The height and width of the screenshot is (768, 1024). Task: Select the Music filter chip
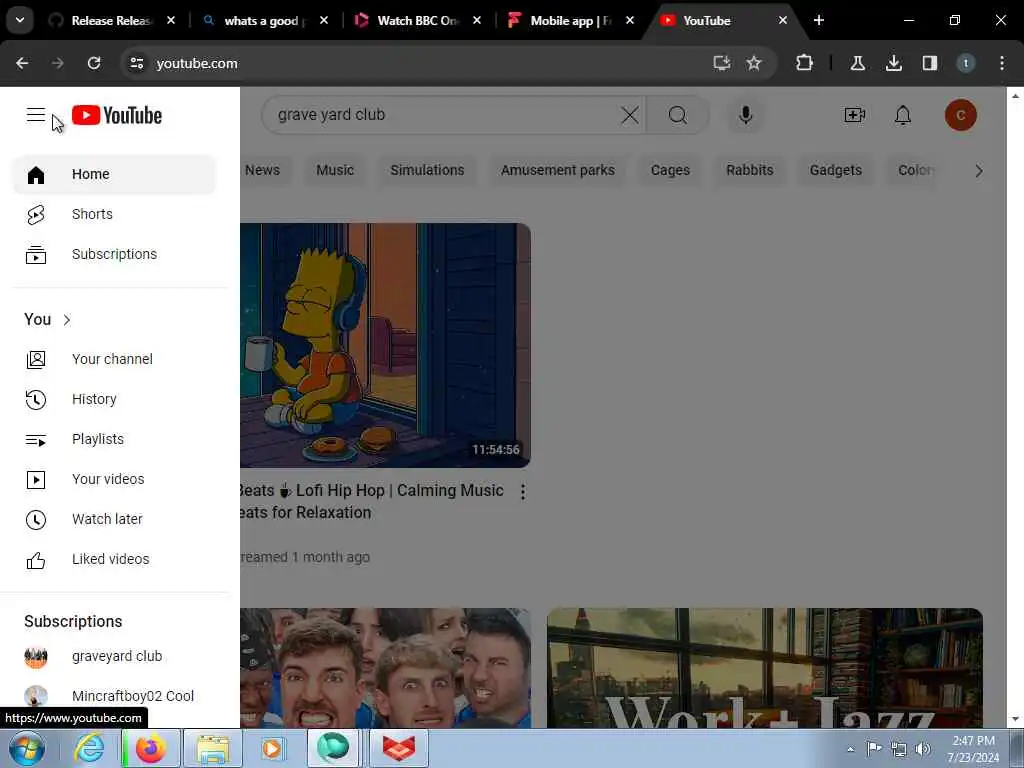[335, 170]
